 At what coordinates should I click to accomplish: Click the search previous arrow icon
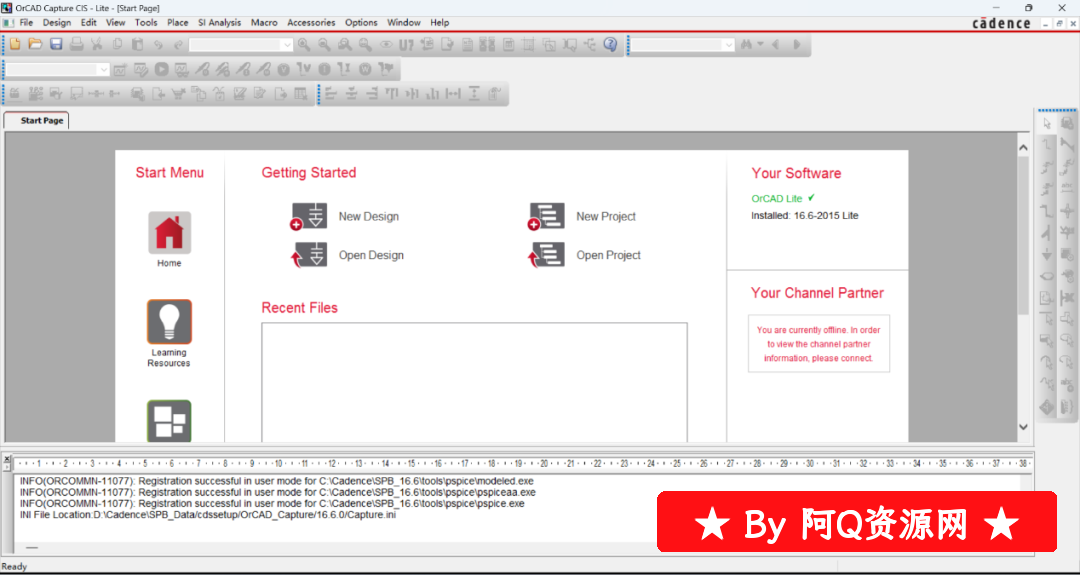[x=776, y=45]
